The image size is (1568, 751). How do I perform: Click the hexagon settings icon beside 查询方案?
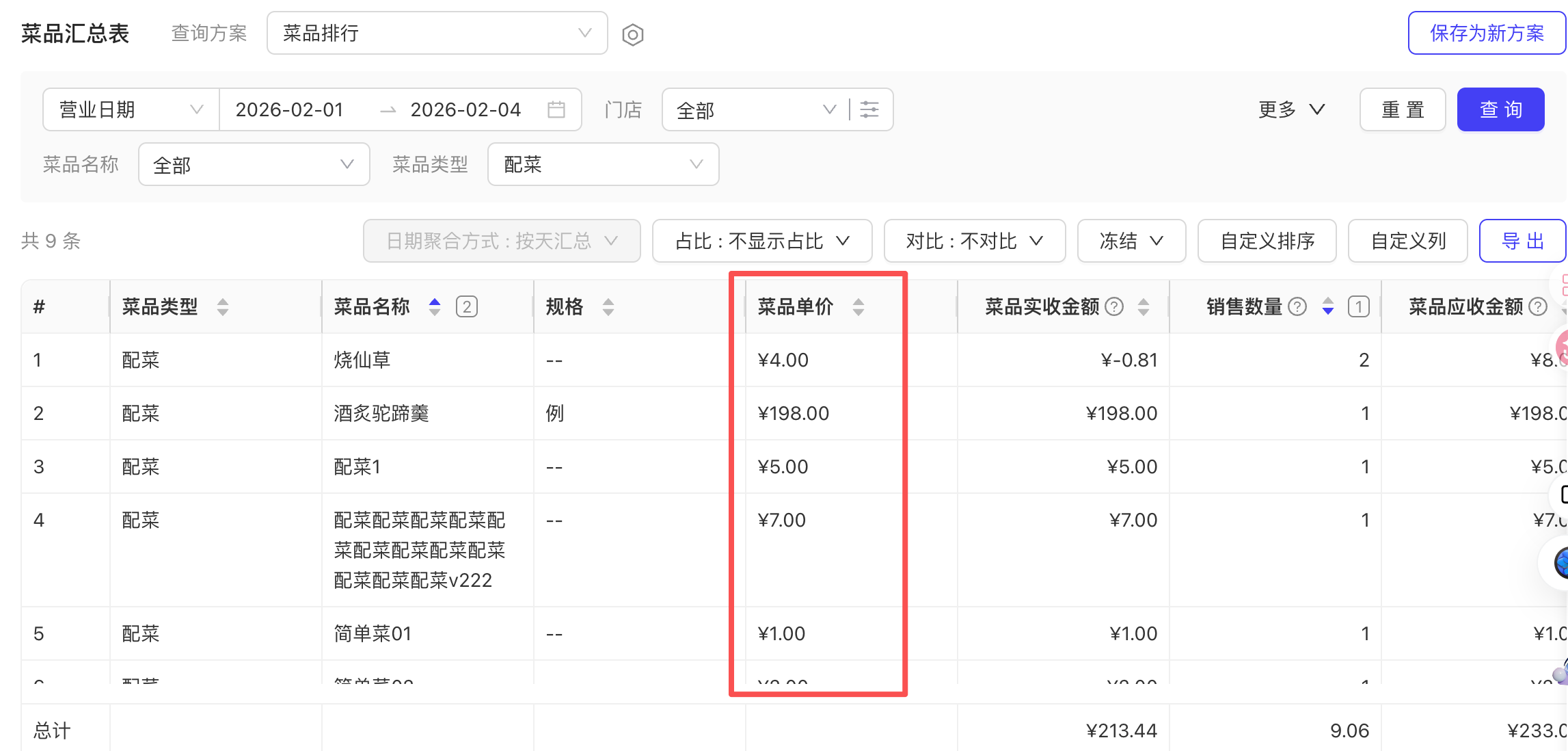click(x=633, y=34)
